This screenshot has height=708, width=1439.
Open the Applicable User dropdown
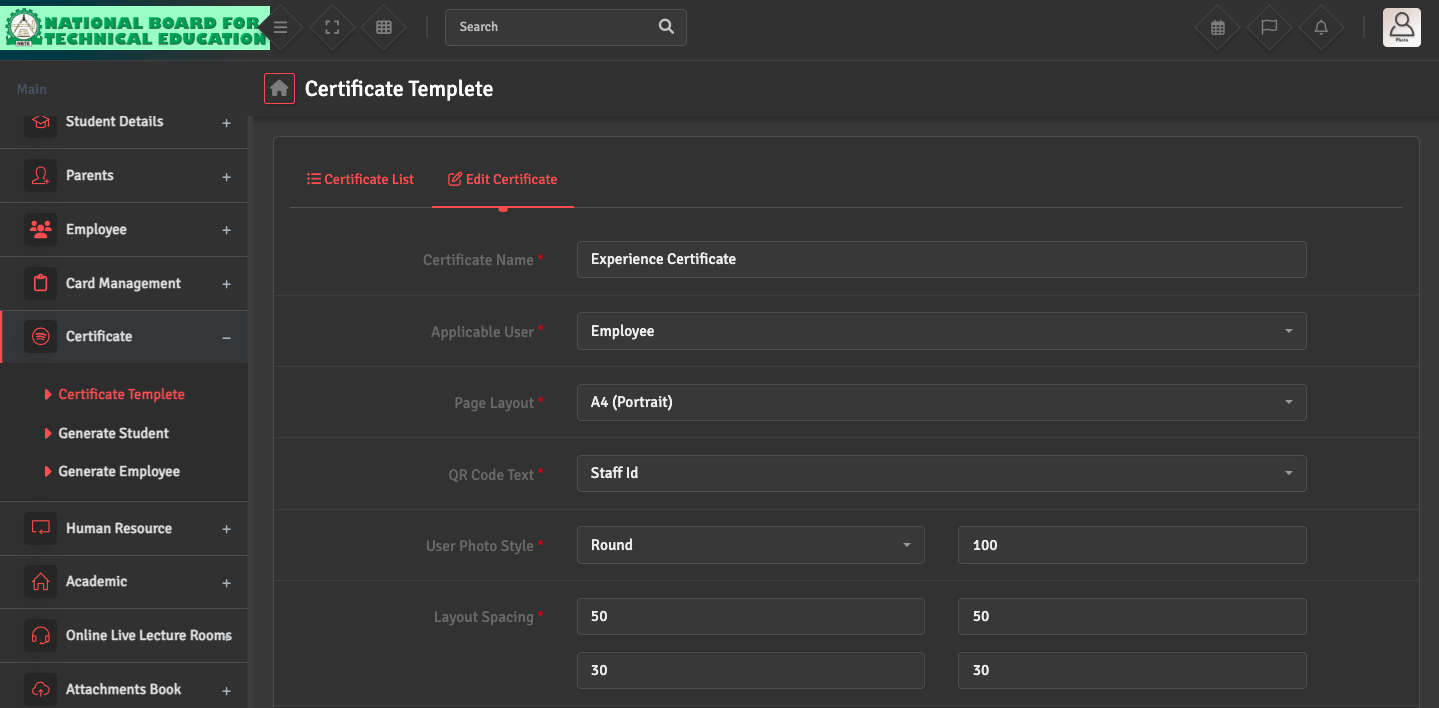pos(941,331)
